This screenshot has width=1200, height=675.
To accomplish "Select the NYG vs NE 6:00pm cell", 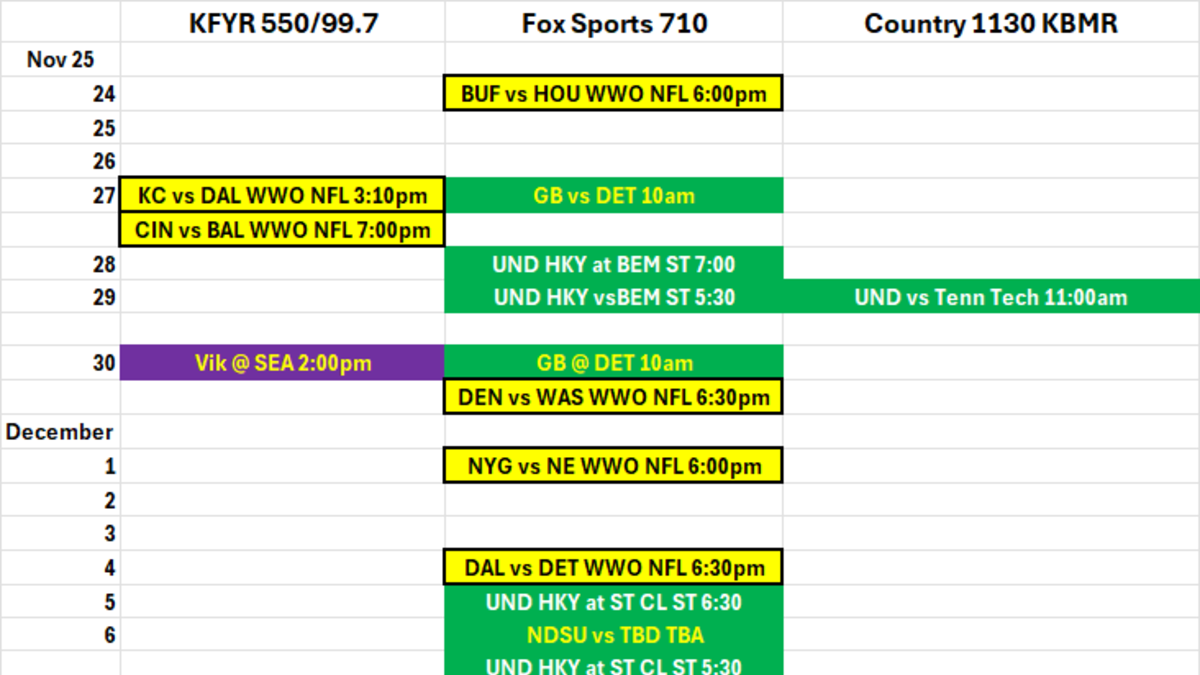I will pyautogui.click(x=614, y=466).
